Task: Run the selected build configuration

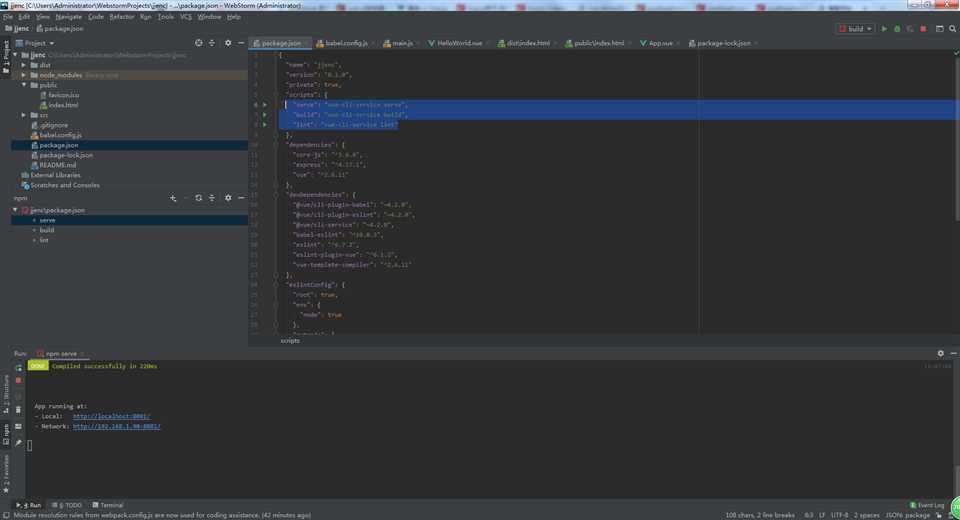Action: [x=883, y=29]
